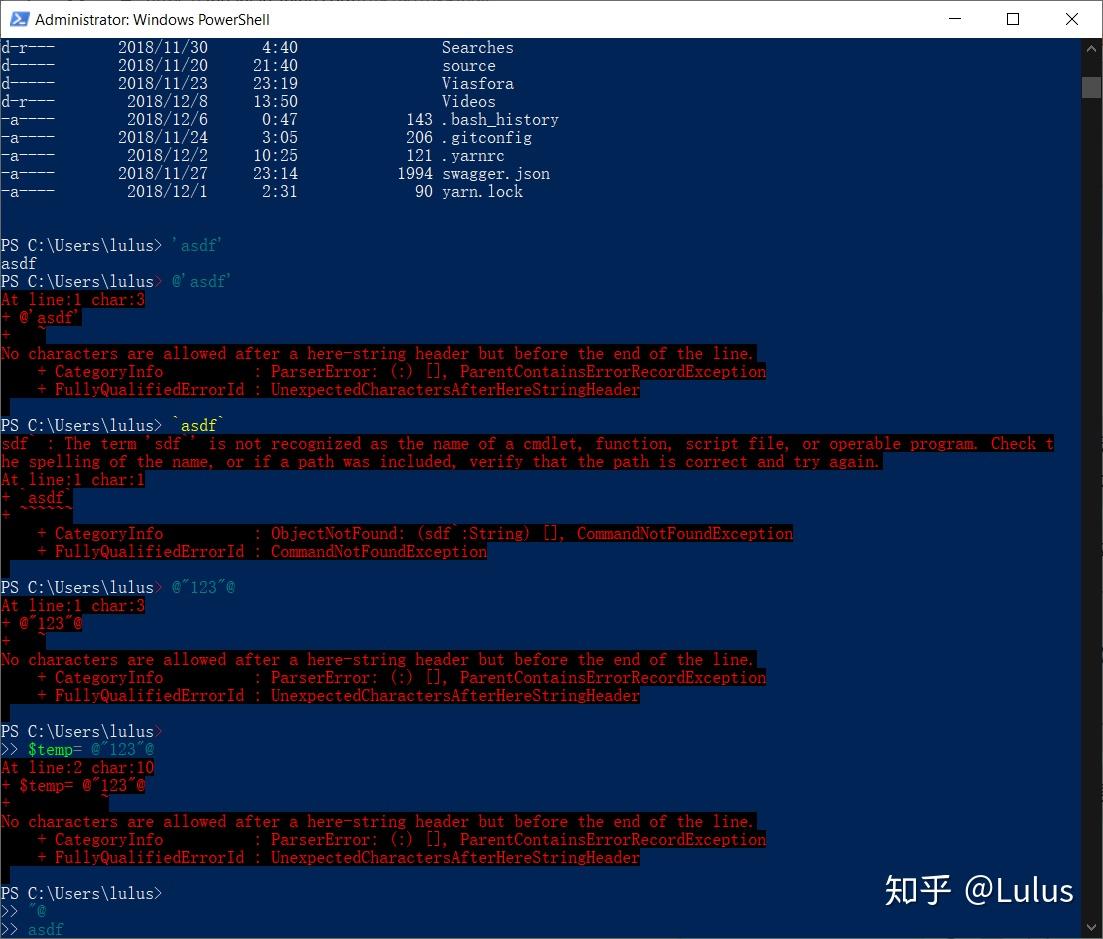This screenshot has width=1103, height=939.
Task: Click the scrollbar down arrow
Action: (1090, 928)
